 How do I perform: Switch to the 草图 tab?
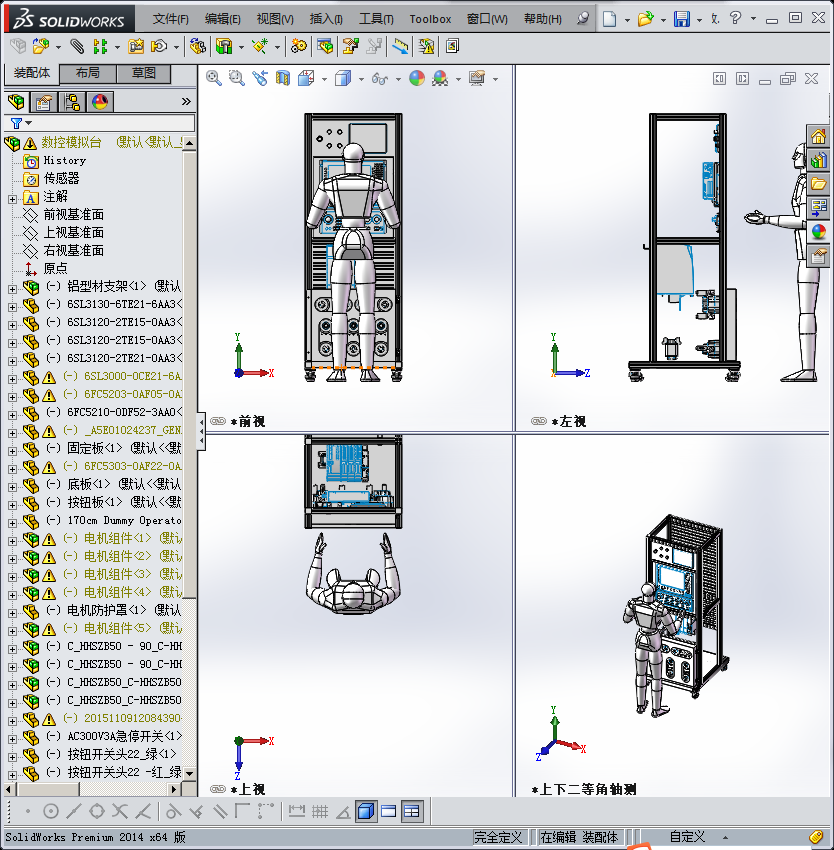pos(144,73)
